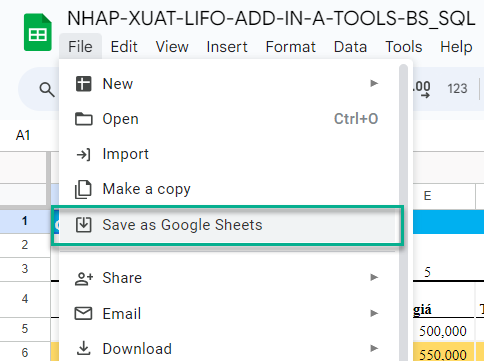Expand the Share submenu arrow
The height and width of the screenshot is (361, 484).
point(374,277)
